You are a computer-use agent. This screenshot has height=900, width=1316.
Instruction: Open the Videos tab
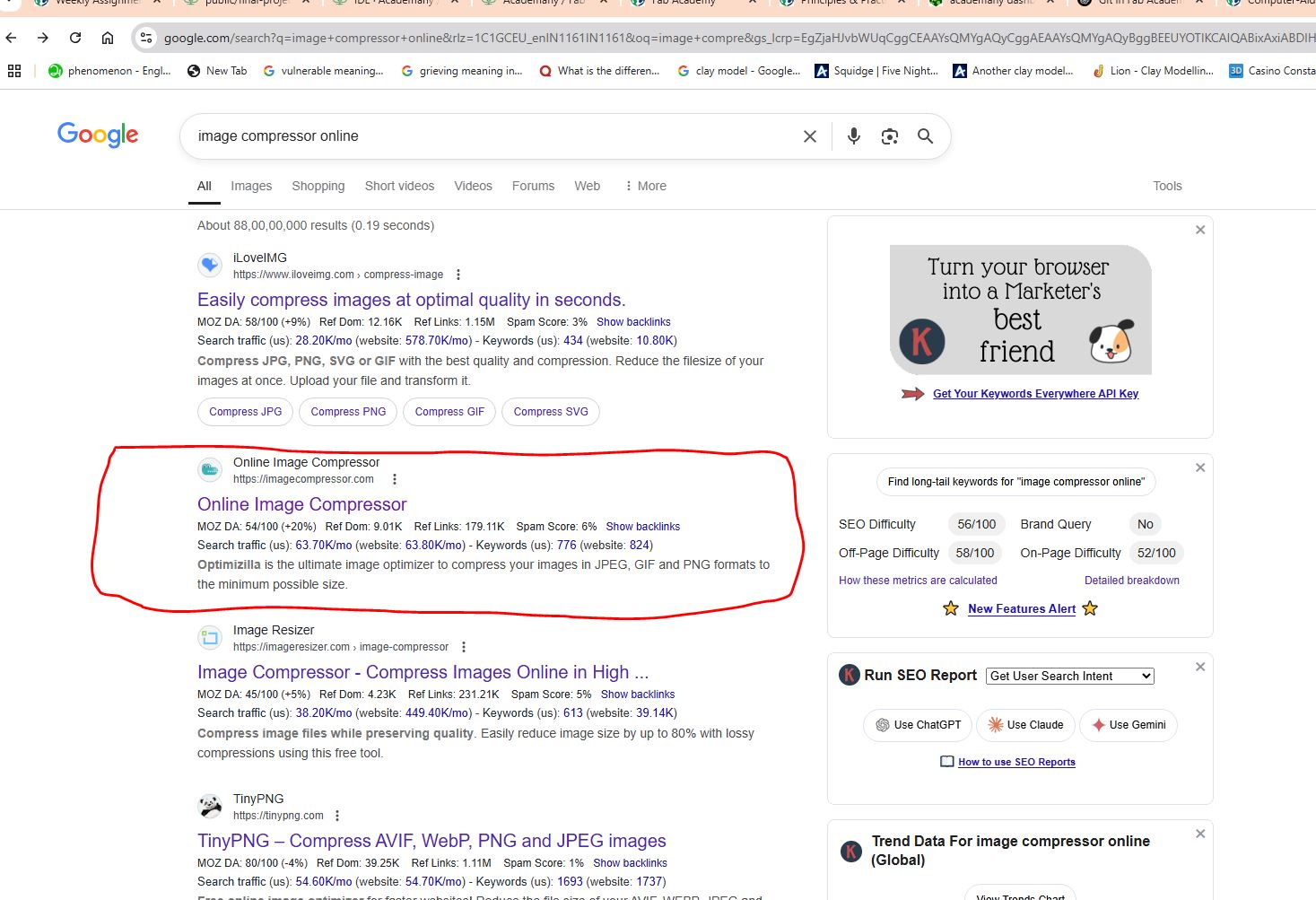click(473, 186)
